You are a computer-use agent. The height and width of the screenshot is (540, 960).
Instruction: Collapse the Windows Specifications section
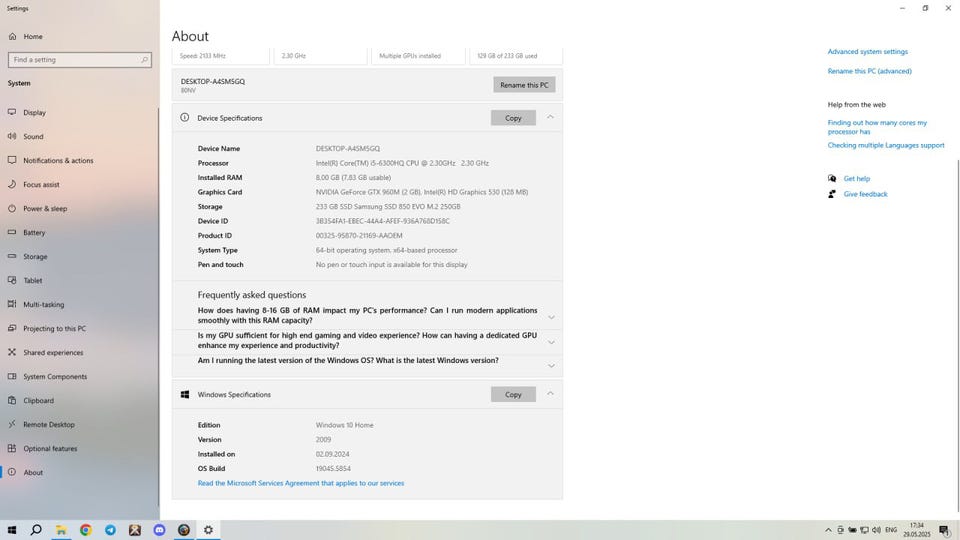[x=550, y=394]
